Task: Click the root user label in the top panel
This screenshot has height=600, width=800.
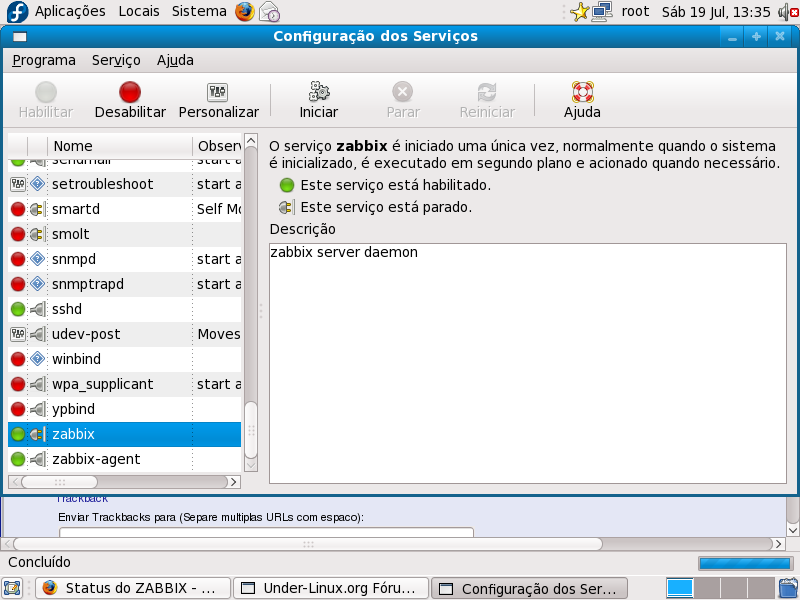Action: (635, 11)
